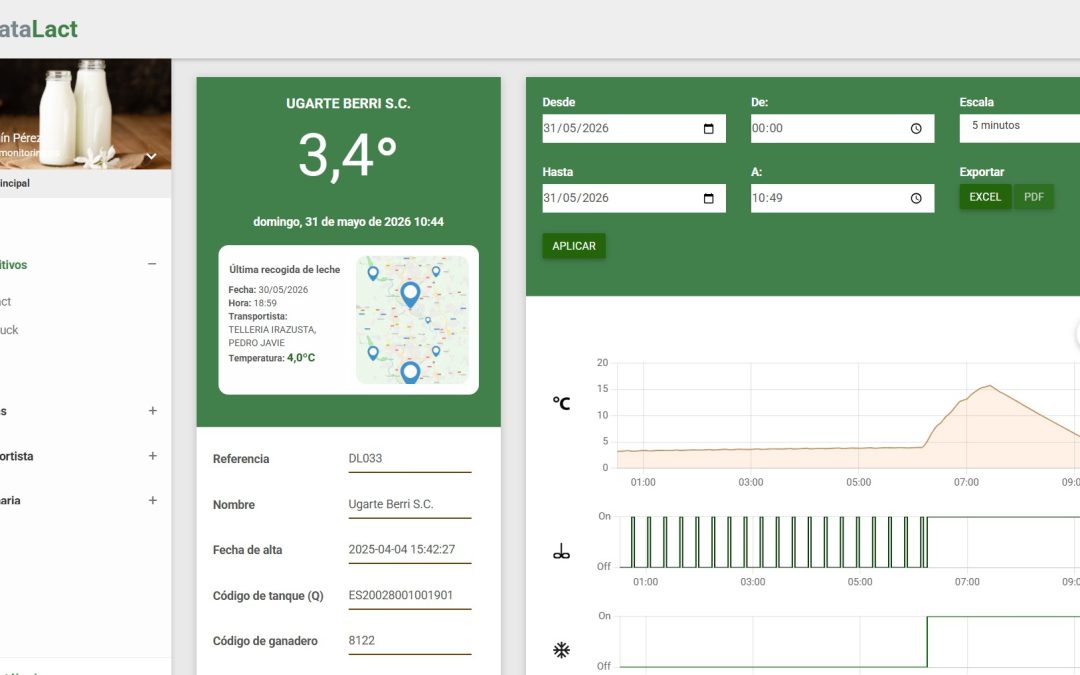Viewport: 1080px width, 675px height.
Task: Open the Desde date calendar picker icon
Action: coord(708,129)
